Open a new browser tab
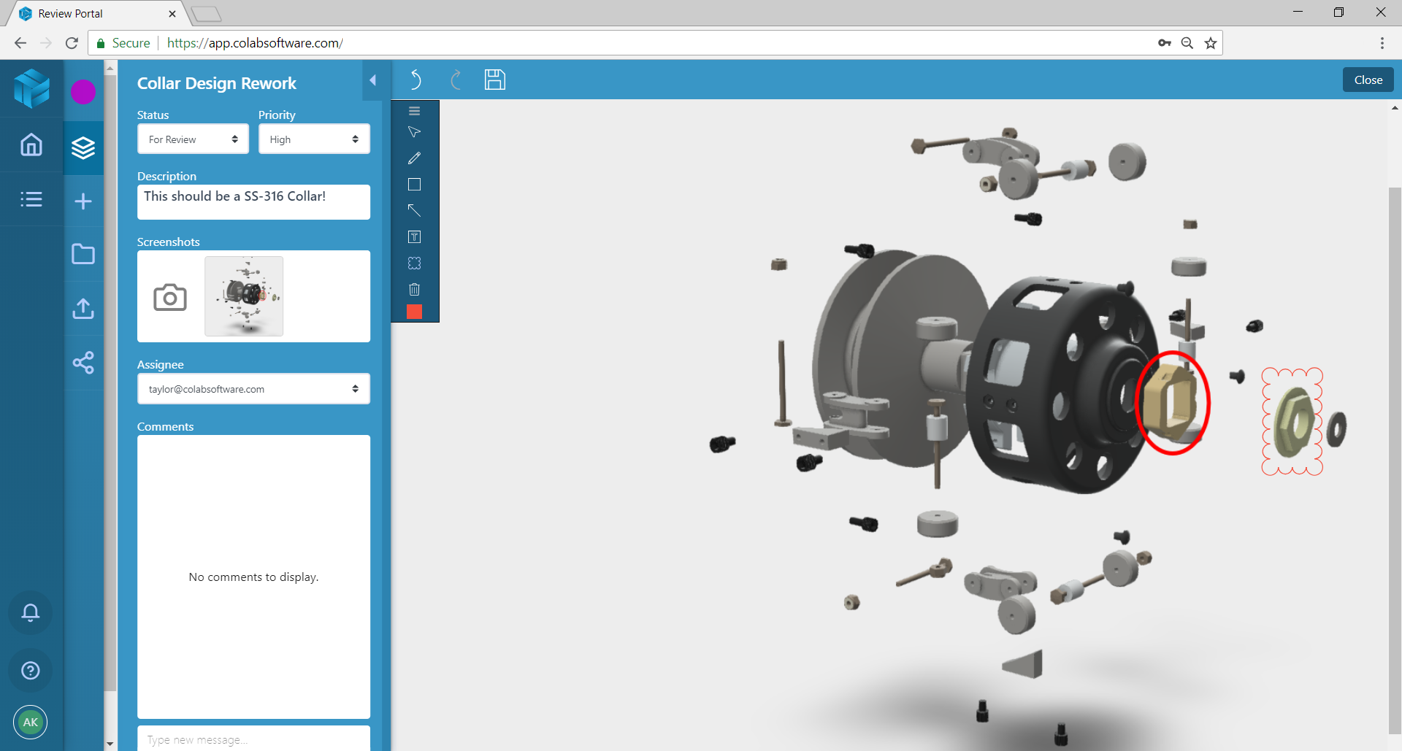The image size is (1402, 751). (206, 14)
